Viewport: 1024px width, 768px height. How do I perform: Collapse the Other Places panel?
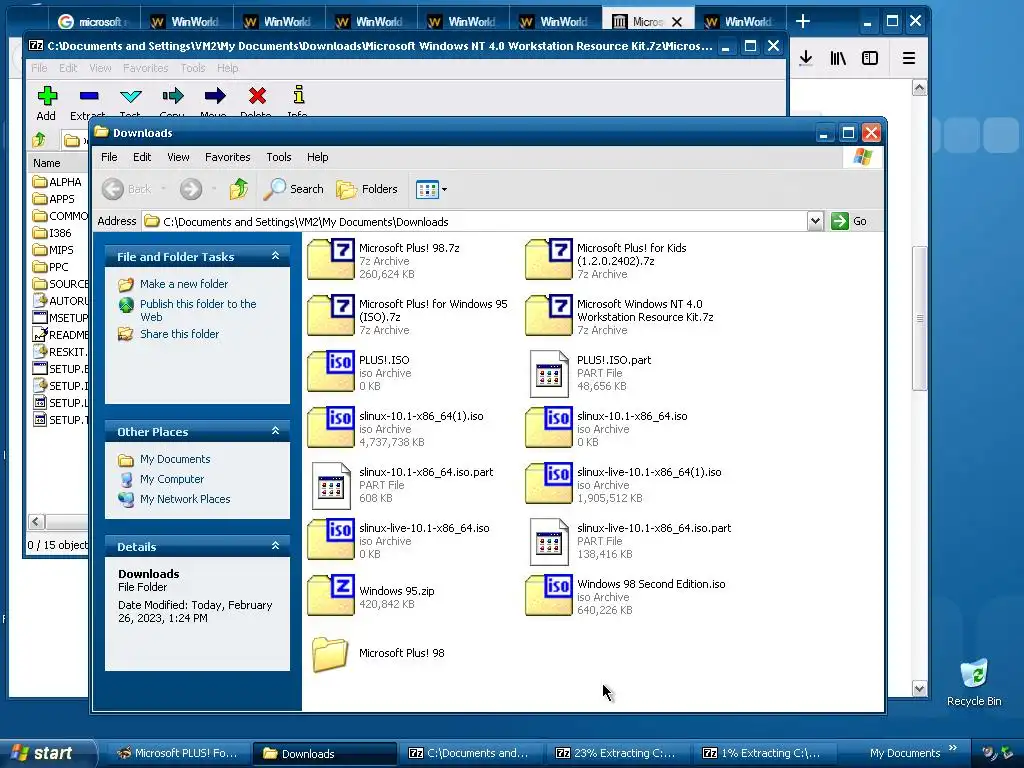[x=276, y=431]
